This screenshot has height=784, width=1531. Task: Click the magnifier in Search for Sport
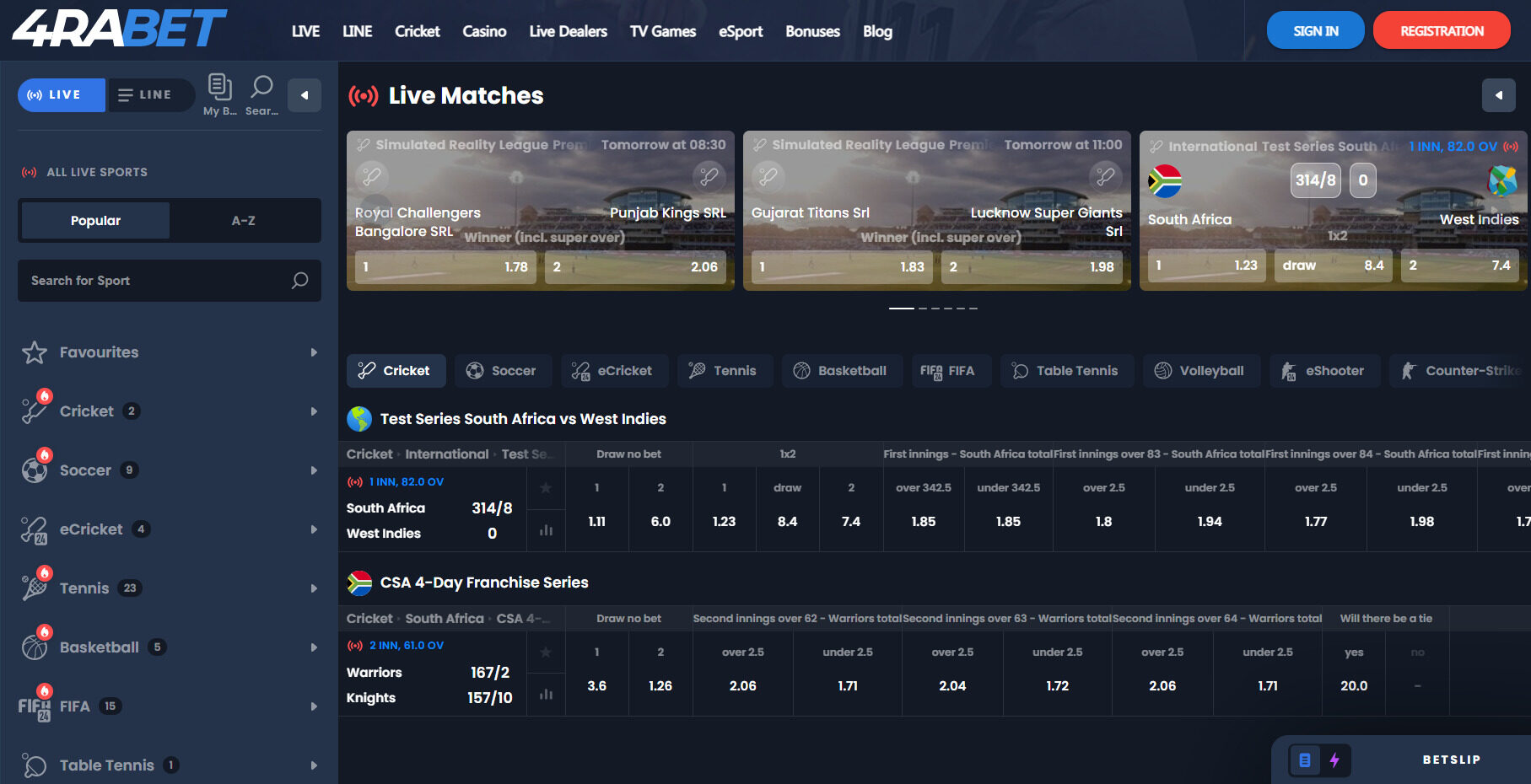coord(299,280)
